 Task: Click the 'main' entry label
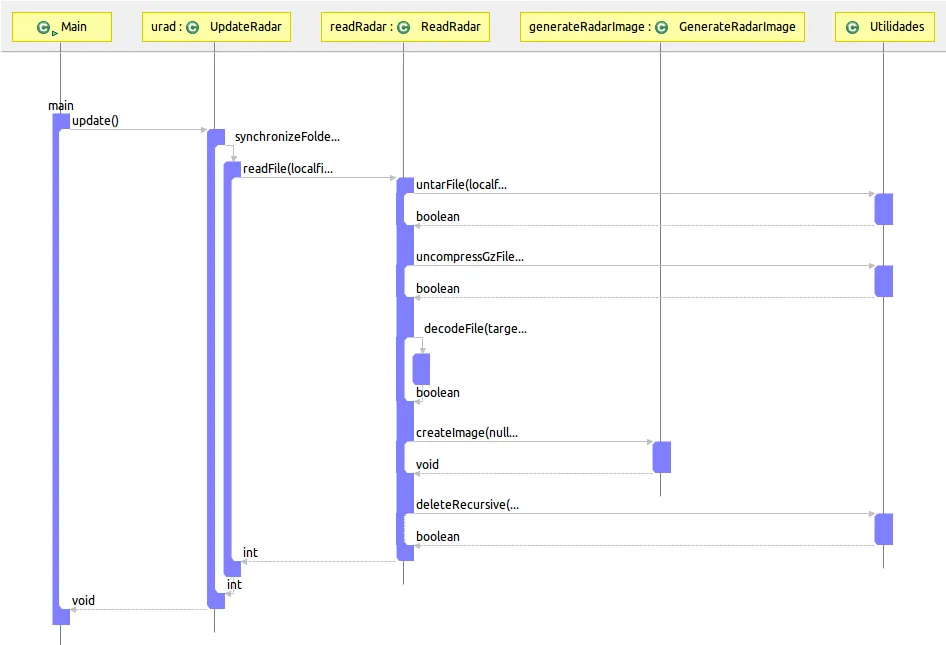(x=61, y=106)
